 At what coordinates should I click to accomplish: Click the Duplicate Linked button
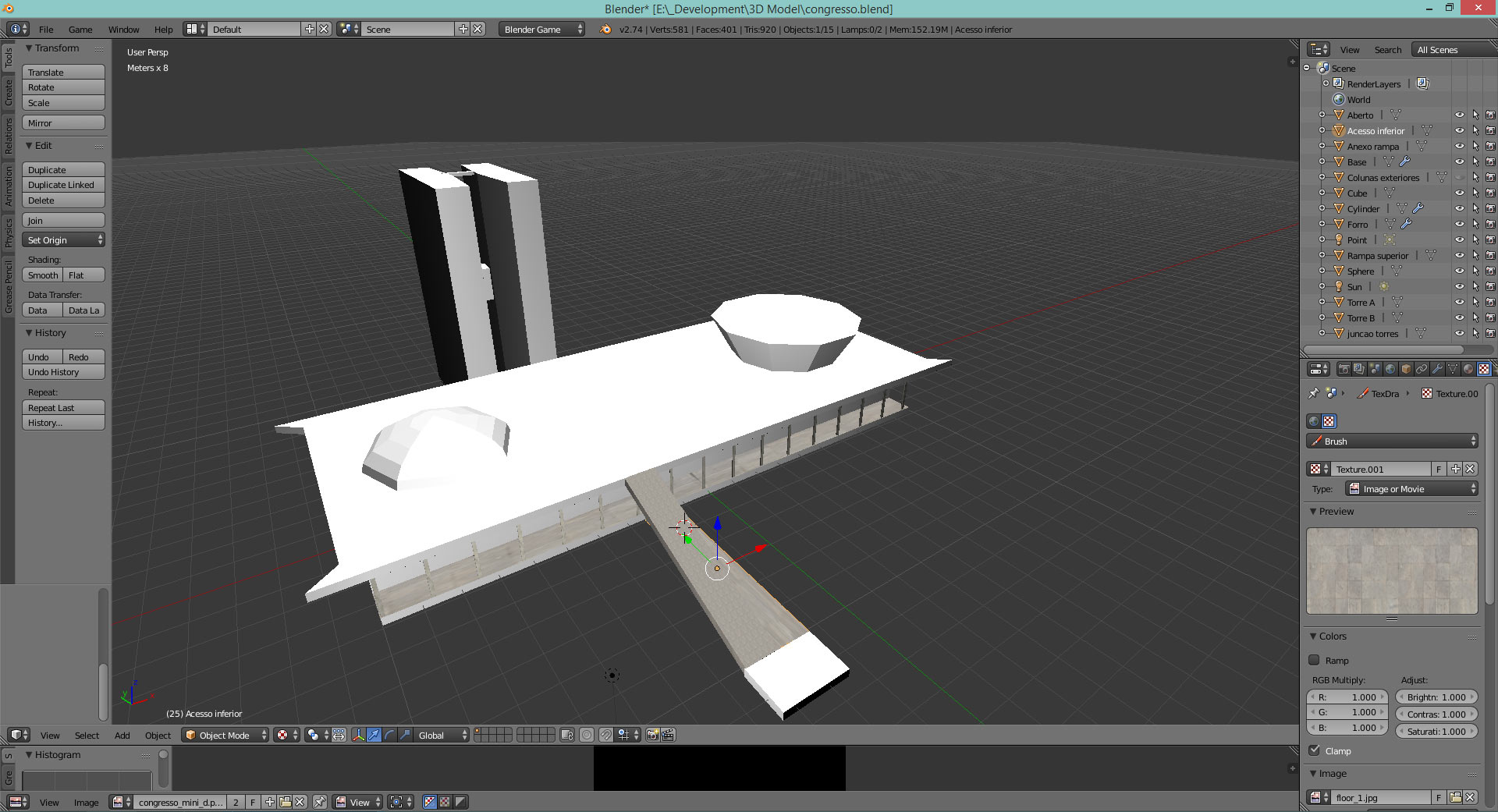tap(63, 185)
